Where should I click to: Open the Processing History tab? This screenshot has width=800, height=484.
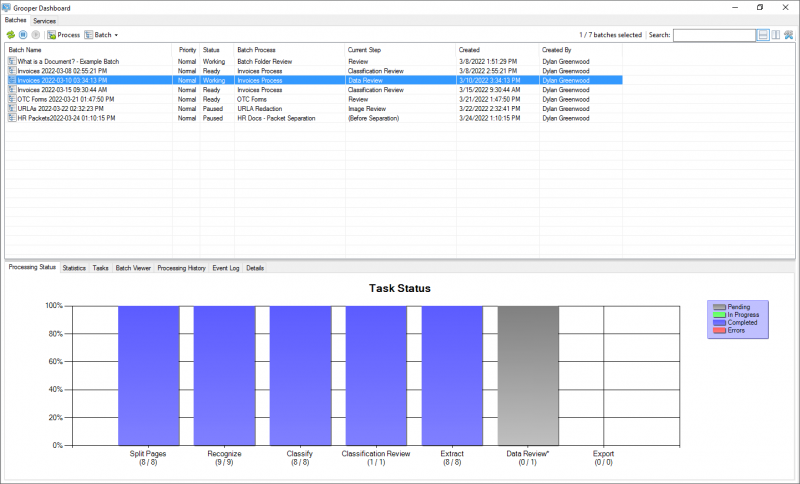(181, 268)
